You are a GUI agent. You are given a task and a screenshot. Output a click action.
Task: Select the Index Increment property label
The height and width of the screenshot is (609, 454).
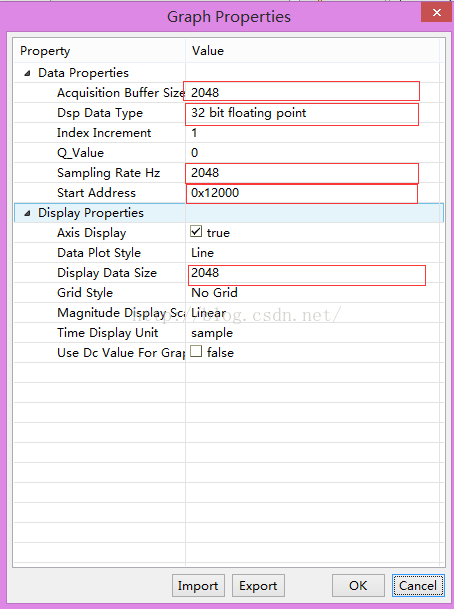coord(104,133)
